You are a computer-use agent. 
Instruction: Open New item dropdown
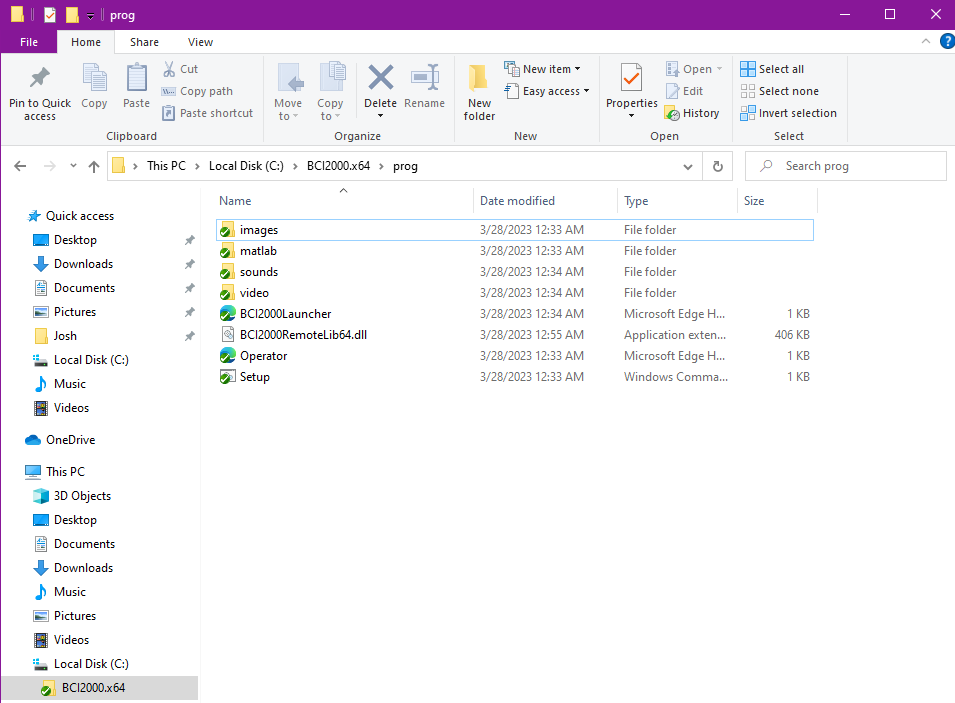pyautogui.click(x=542, y=69)
